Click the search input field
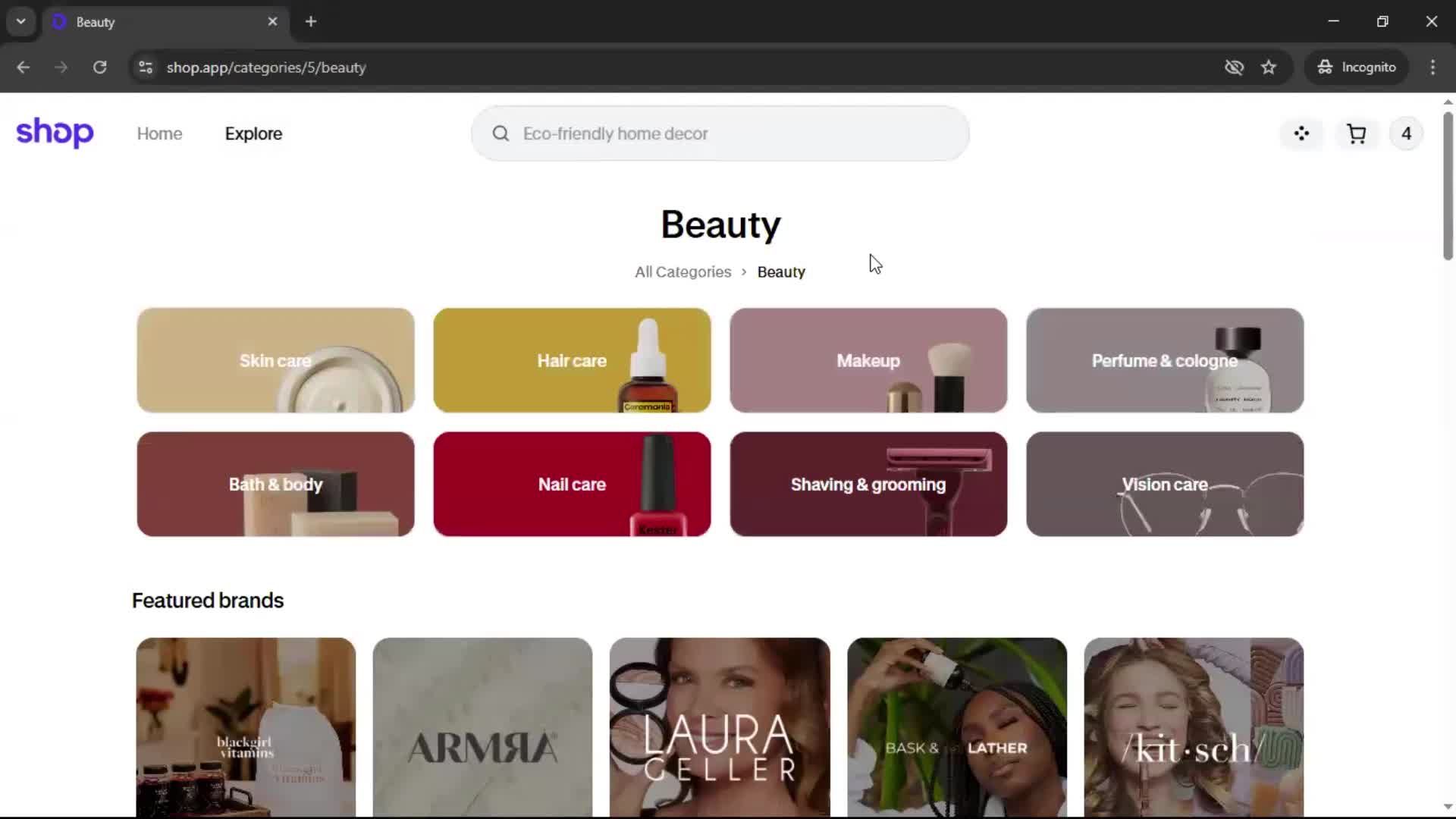This screenshot has height=819, width=1456. pyautogui.click(x=720, y=134)
